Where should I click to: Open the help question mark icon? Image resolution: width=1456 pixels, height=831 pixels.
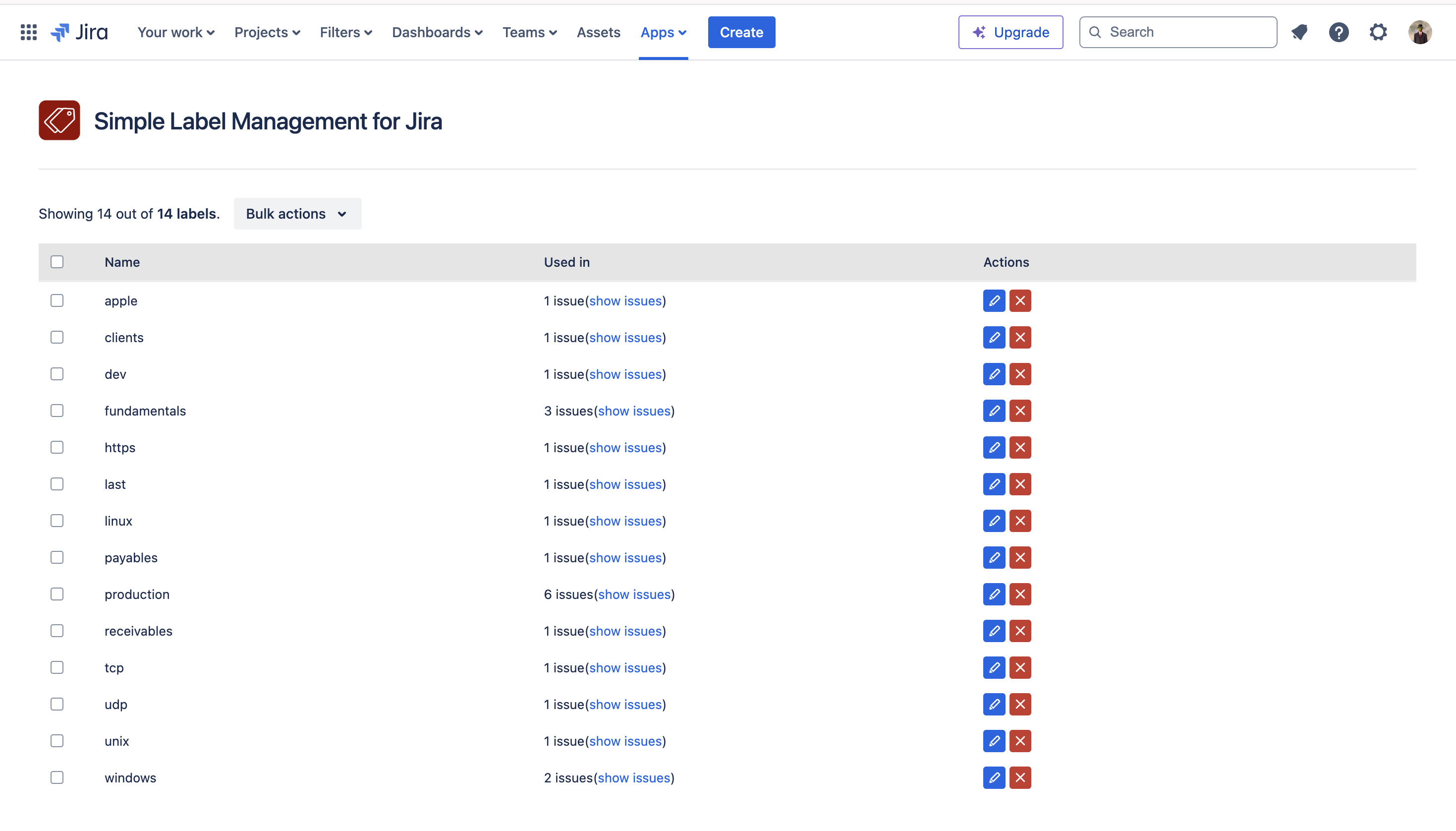[x=1339, y=32]
